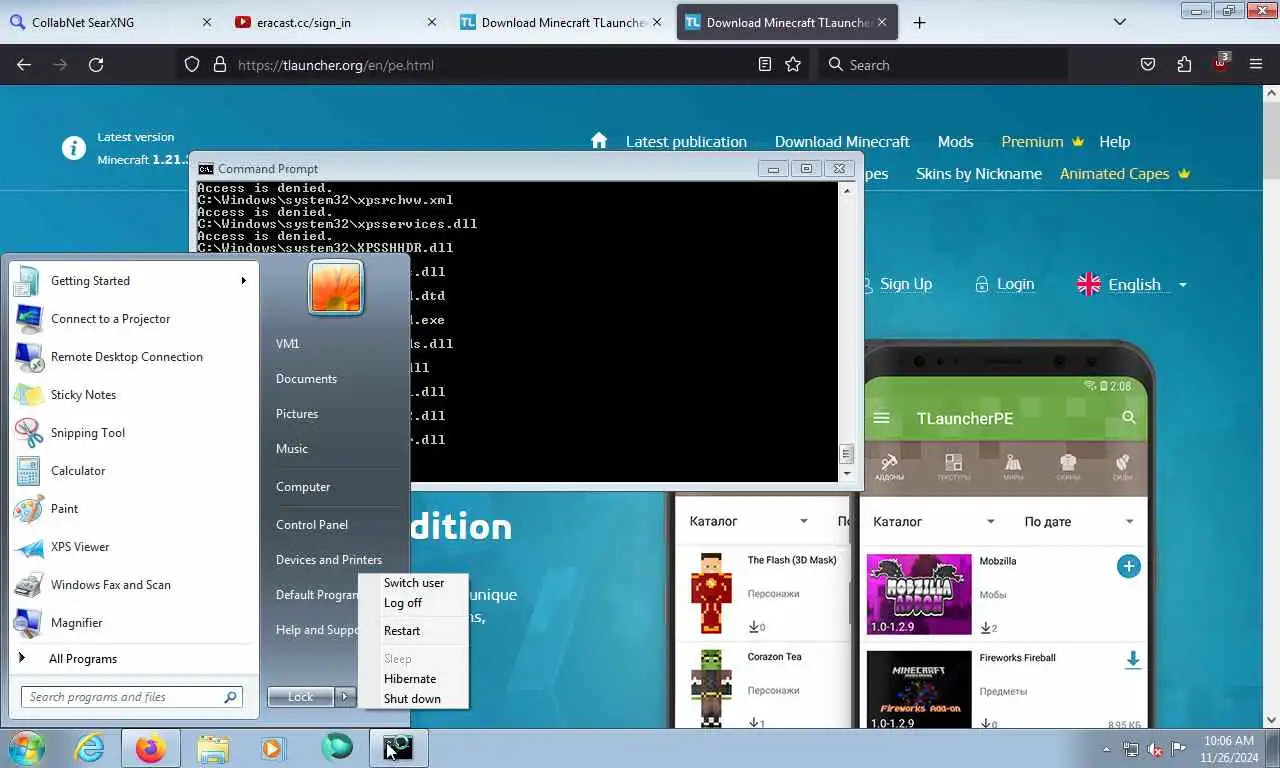The width and height of the screenshot is (1280, 768).
Task: Open Windows Media Player from taskbar
Action: coord(272,748)
